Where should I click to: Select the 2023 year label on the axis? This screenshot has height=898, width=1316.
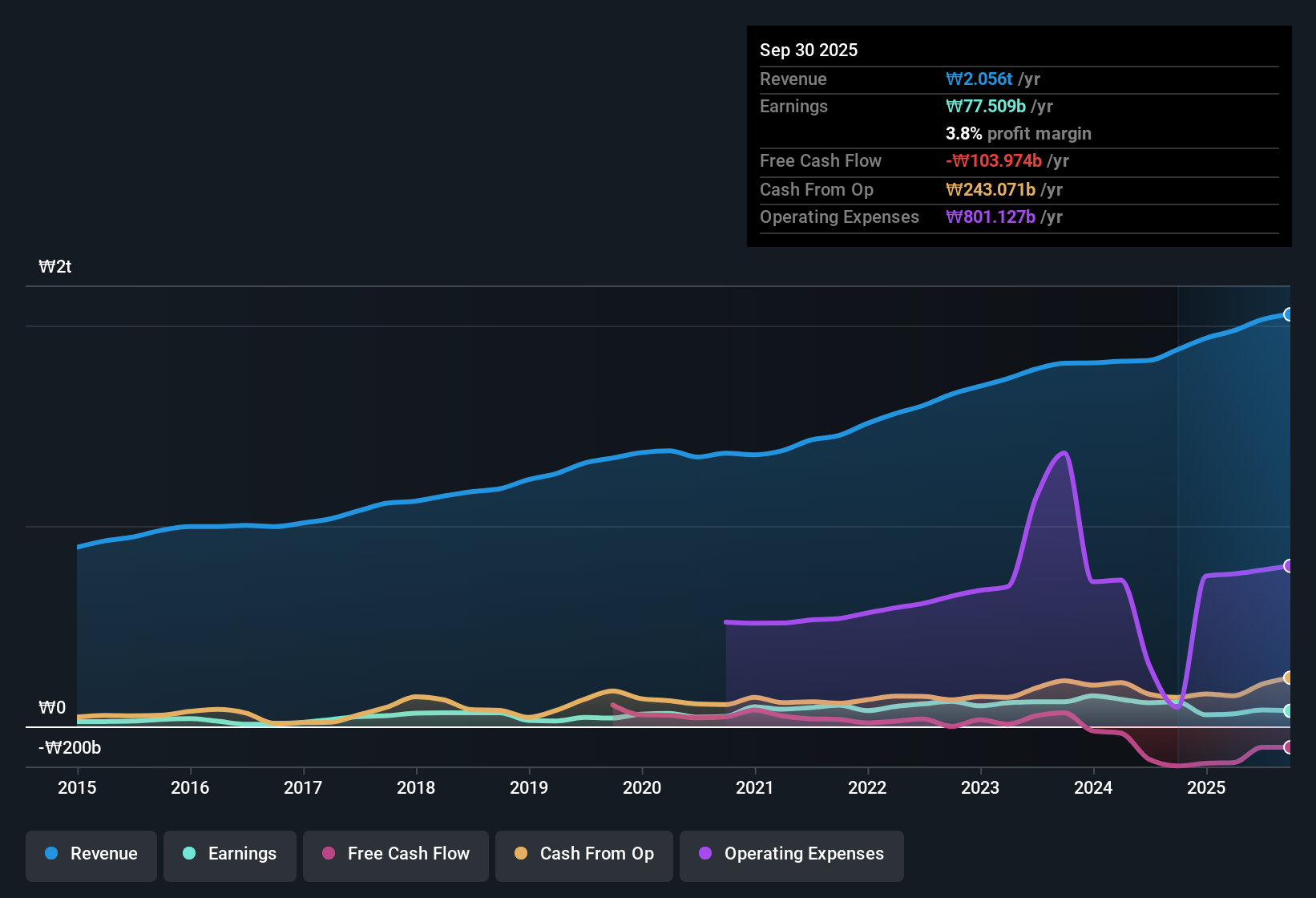pos(981,788)
